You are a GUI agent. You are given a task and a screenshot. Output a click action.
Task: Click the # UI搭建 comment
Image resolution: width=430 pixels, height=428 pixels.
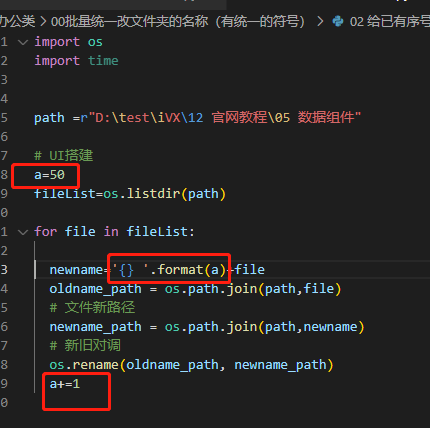click(63, 156)
